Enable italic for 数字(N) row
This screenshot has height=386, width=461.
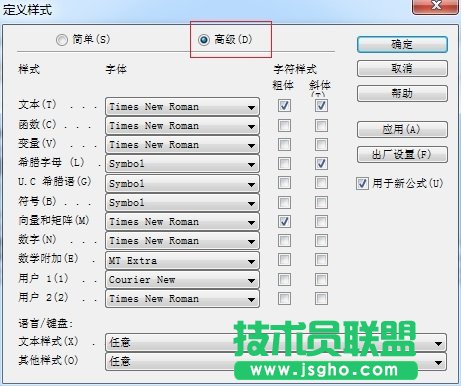pyautogui.click(x=321, y=240)
